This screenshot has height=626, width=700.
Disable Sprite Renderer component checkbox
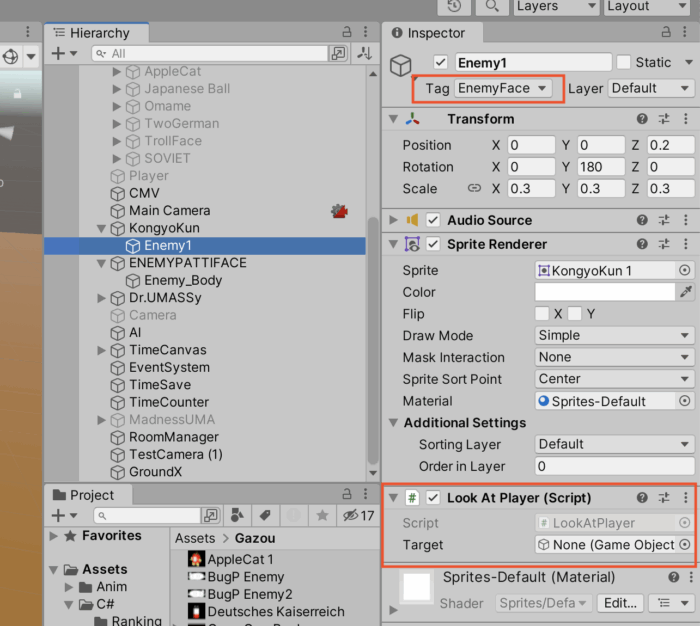[433, 244]
